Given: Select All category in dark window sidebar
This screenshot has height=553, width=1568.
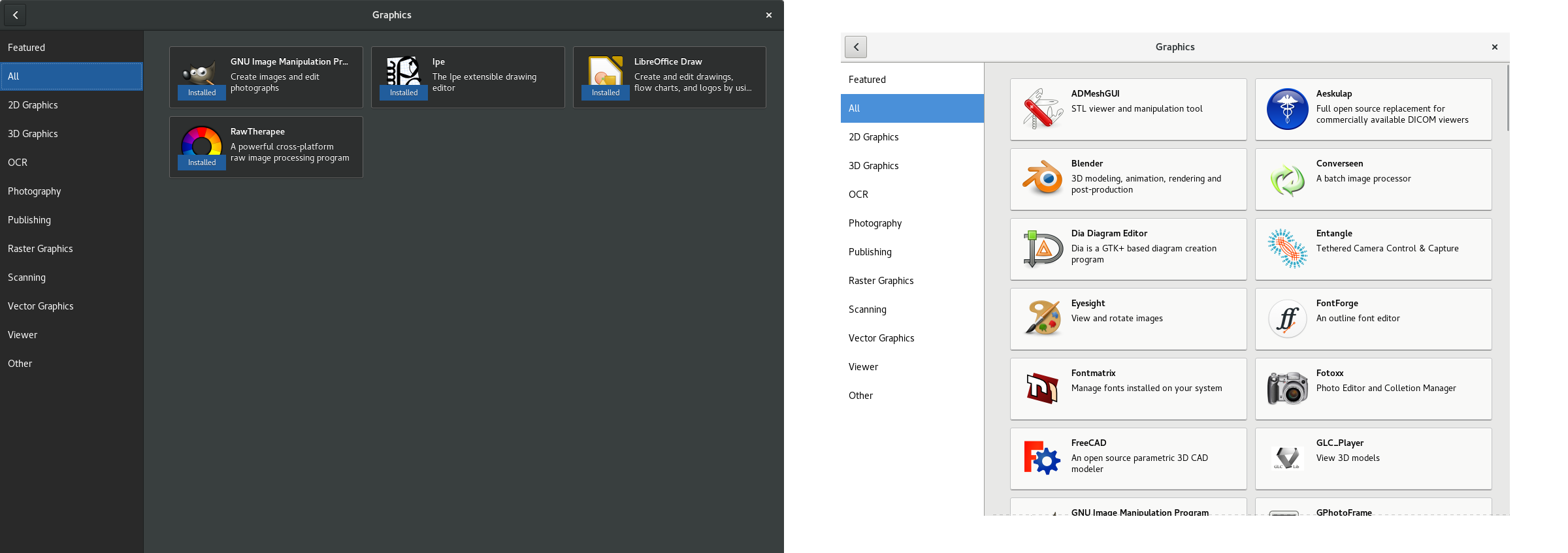Looking at the screenshot, I should coord(72,76).
